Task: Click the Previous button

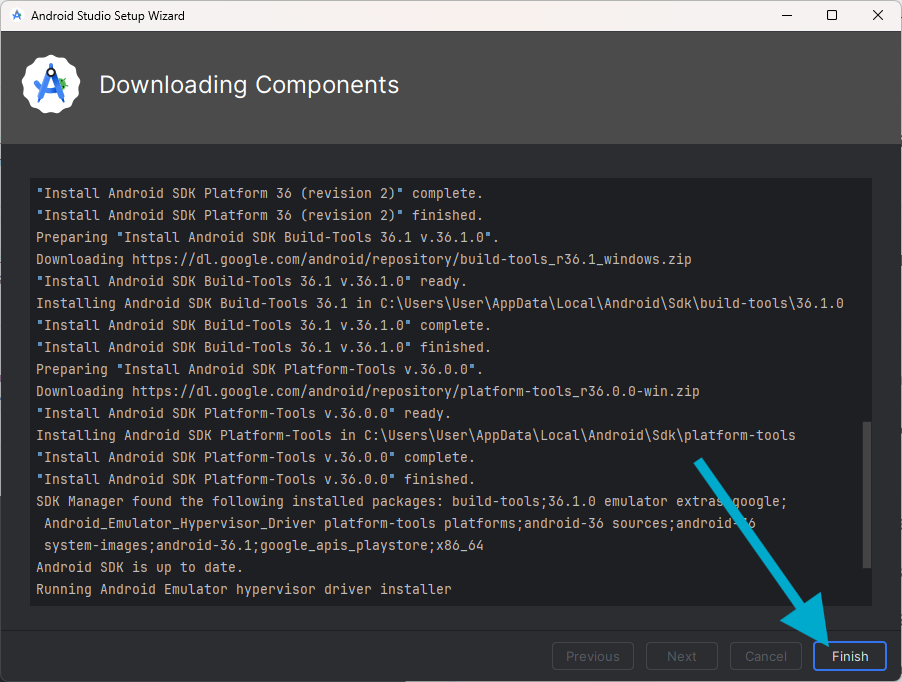Action: [x=592, y=656]
